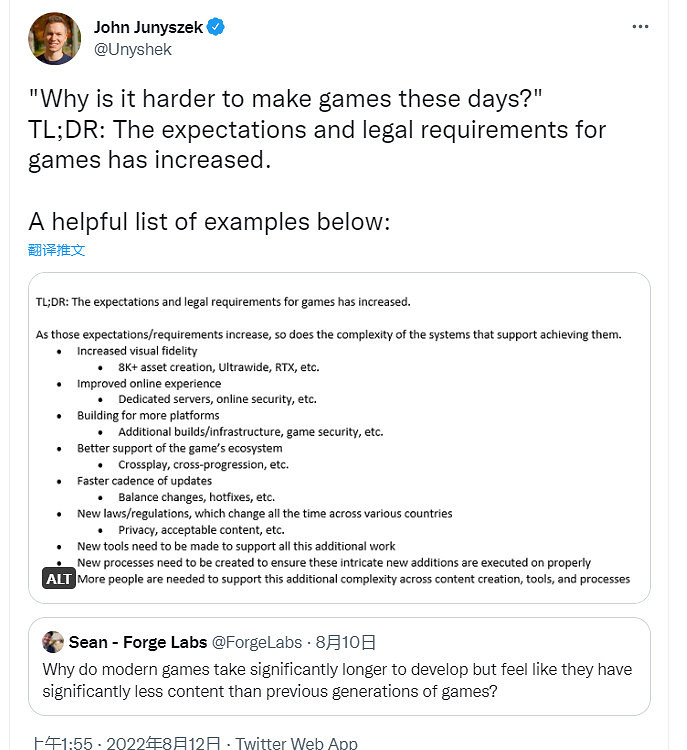Screen dimensions: 687x750
Task: Click the @ForgeLabs handle
Action: pyautogui.click(x=254, y=642)
